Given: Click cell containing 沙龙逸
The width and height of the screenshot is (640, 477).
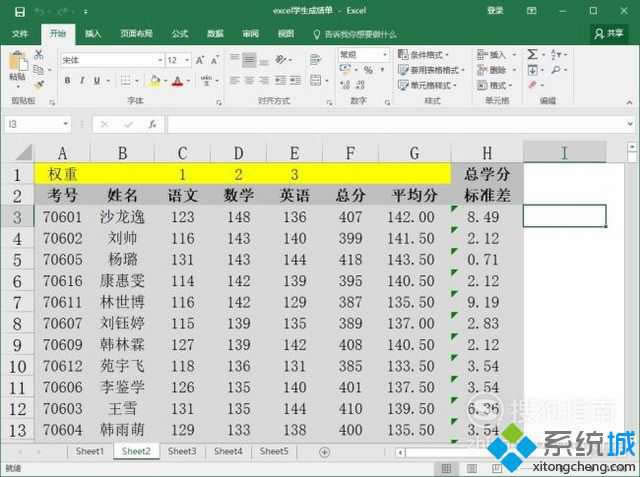Looking at the screenshot, I should click(122, 217).
